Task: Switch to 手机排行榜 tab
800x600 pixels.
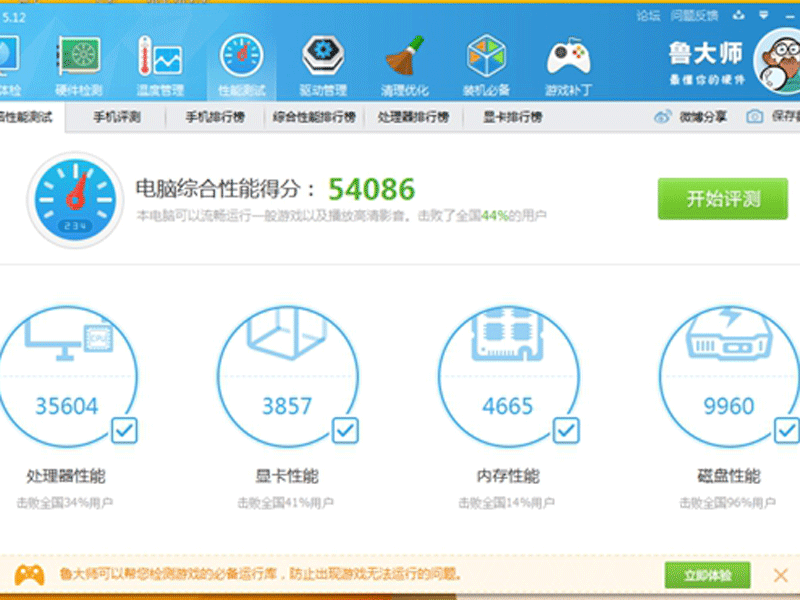Action: [215, 117]
